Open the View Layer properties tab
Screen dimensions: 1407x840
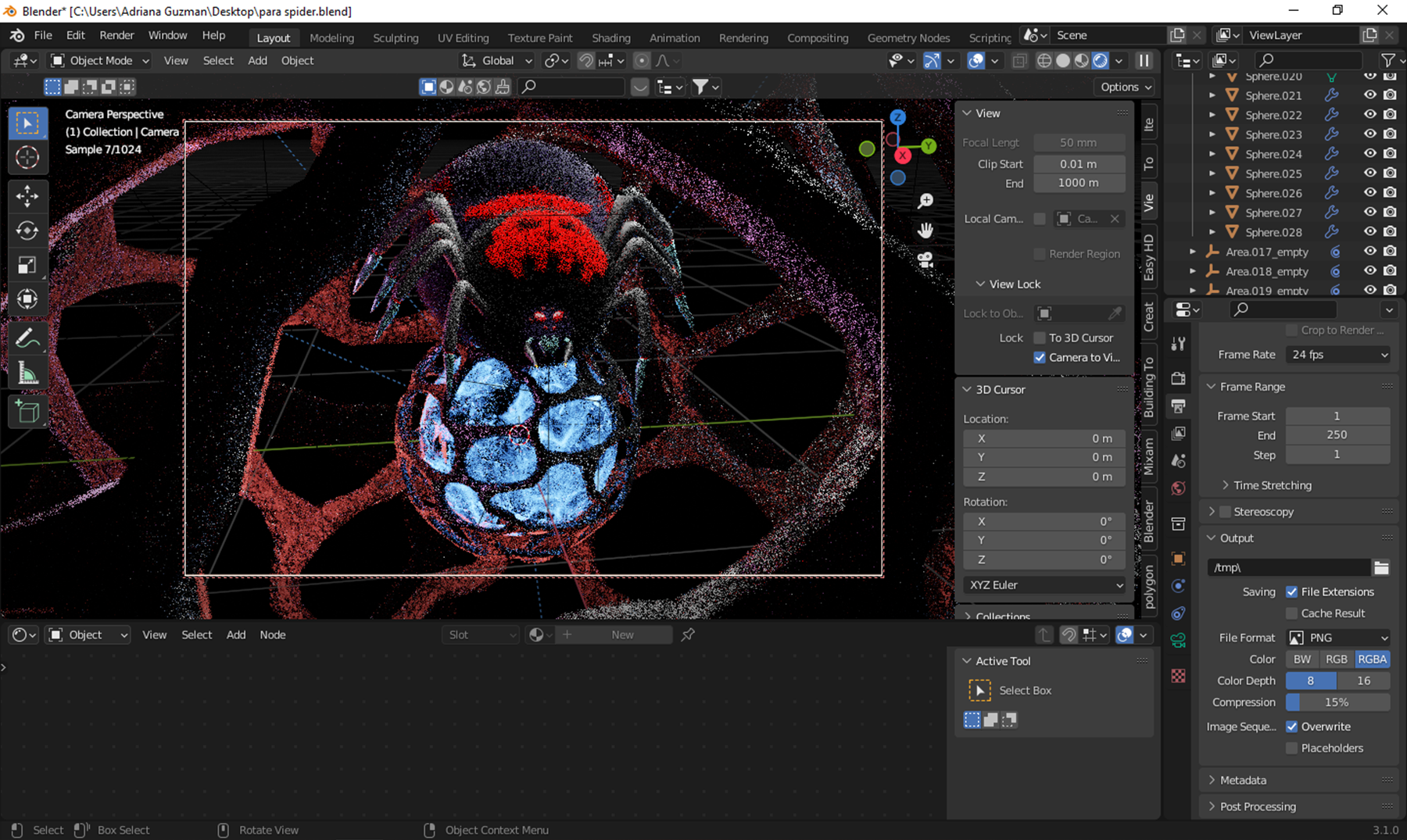tap(1179, 433)
